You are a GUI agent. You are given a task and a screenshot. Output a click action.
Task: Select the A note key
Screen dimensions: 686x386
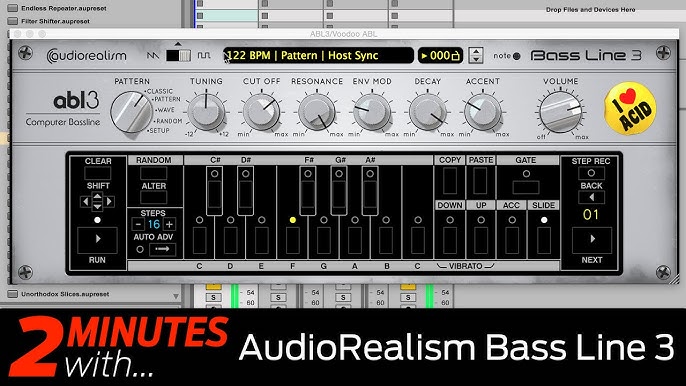point(355,240)
